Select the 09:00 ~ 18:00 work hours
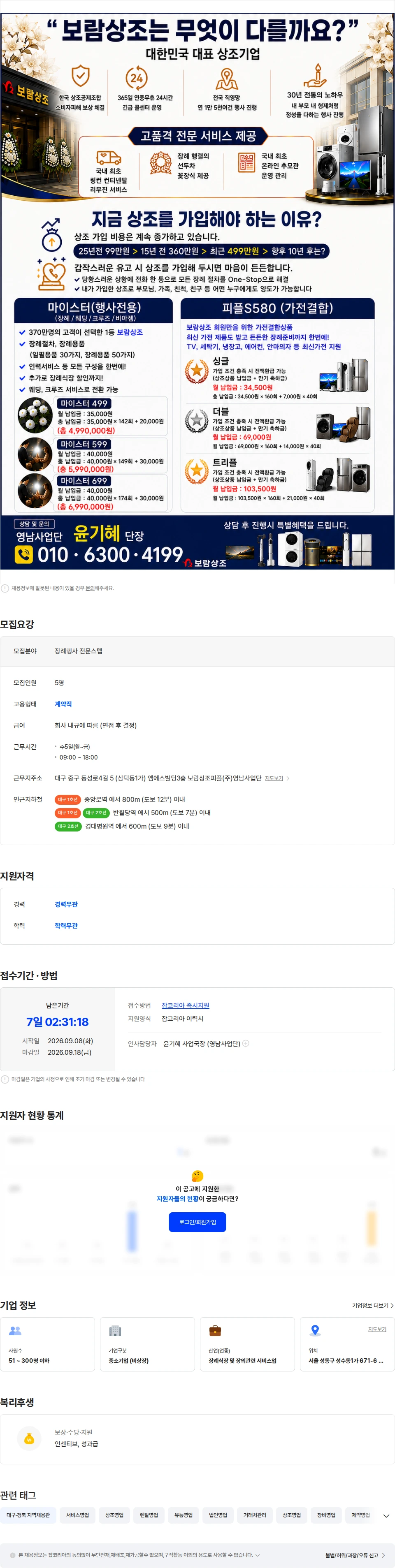This screenshot has width=395, height=1568. coord(79,757)
